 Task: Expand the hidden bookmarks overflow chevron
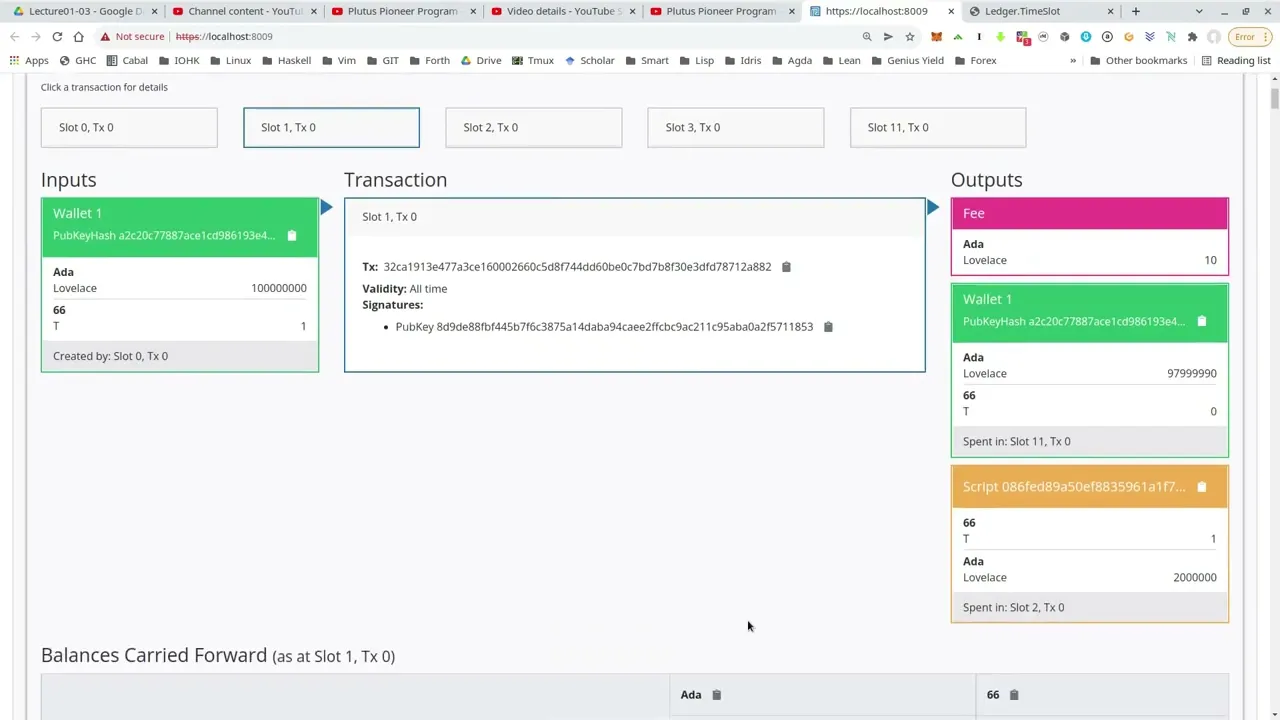coord(1073,61)
